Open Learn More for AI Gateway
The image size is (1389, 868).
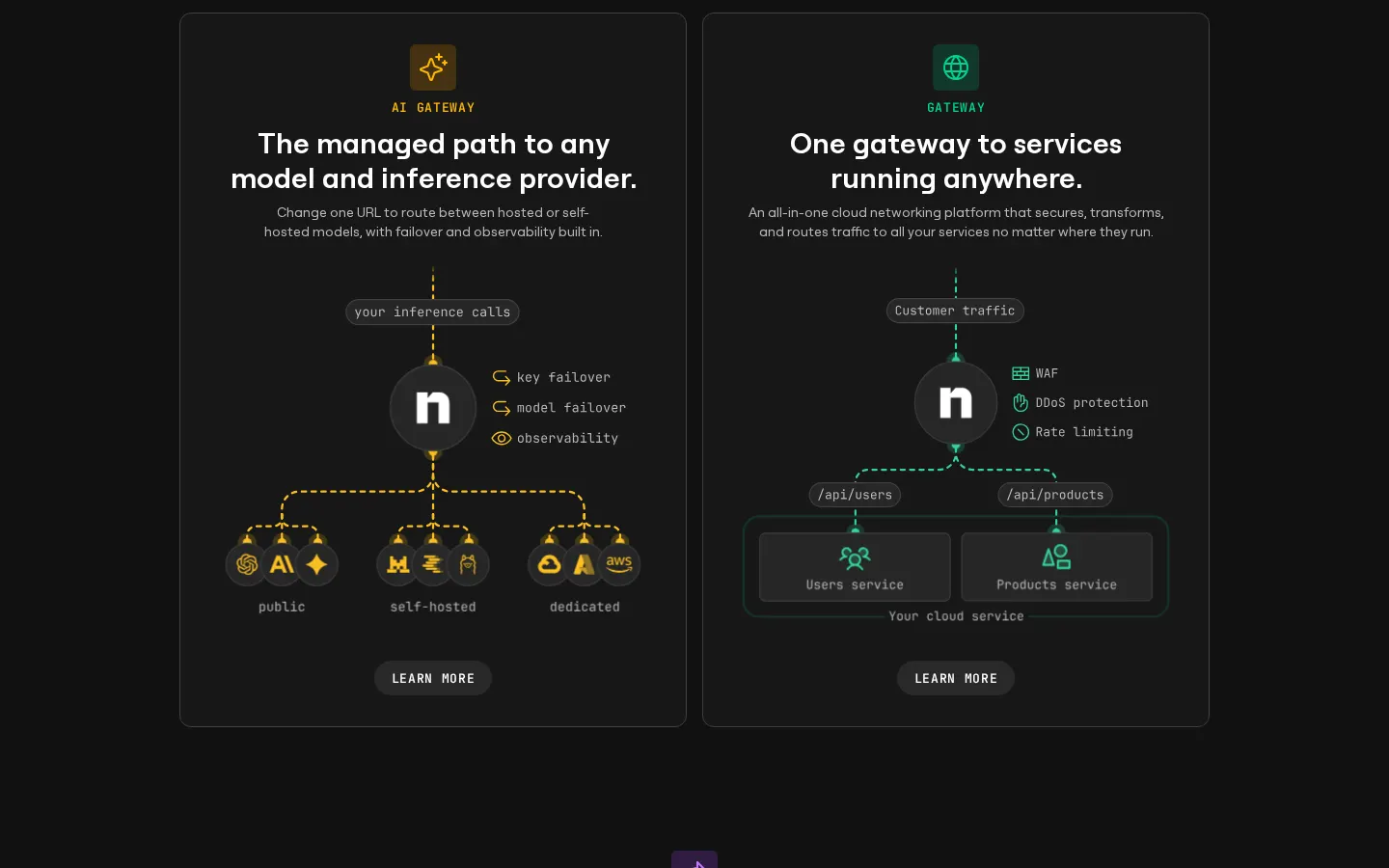[433, 678]
